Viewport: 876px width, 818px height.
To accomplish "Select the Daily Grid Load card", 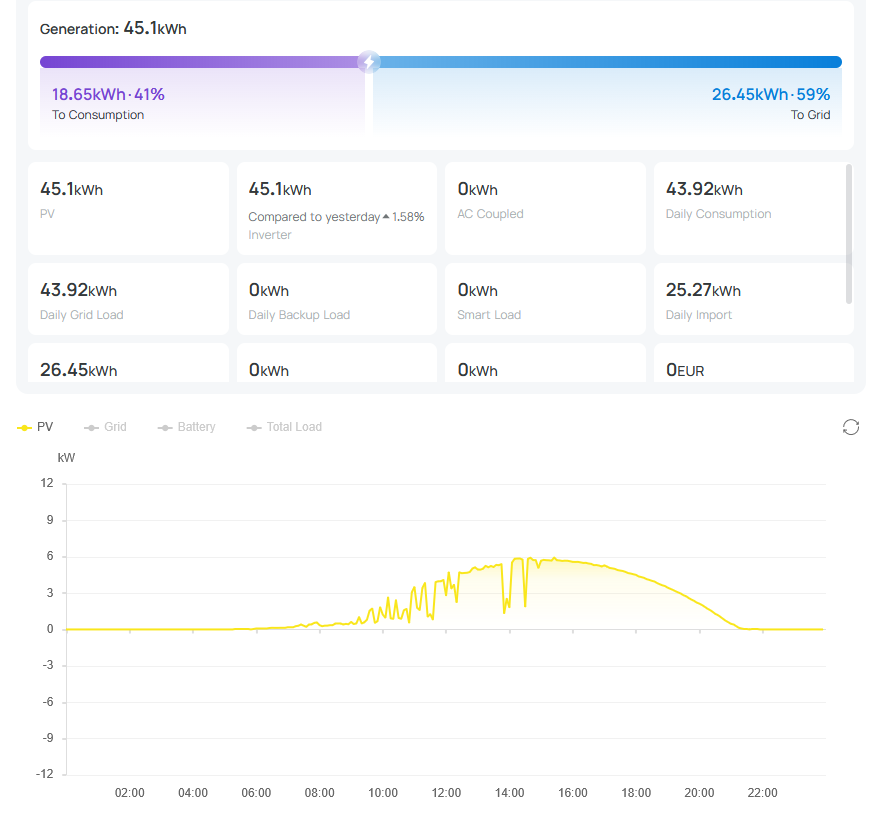I will (x=128, y=299).
